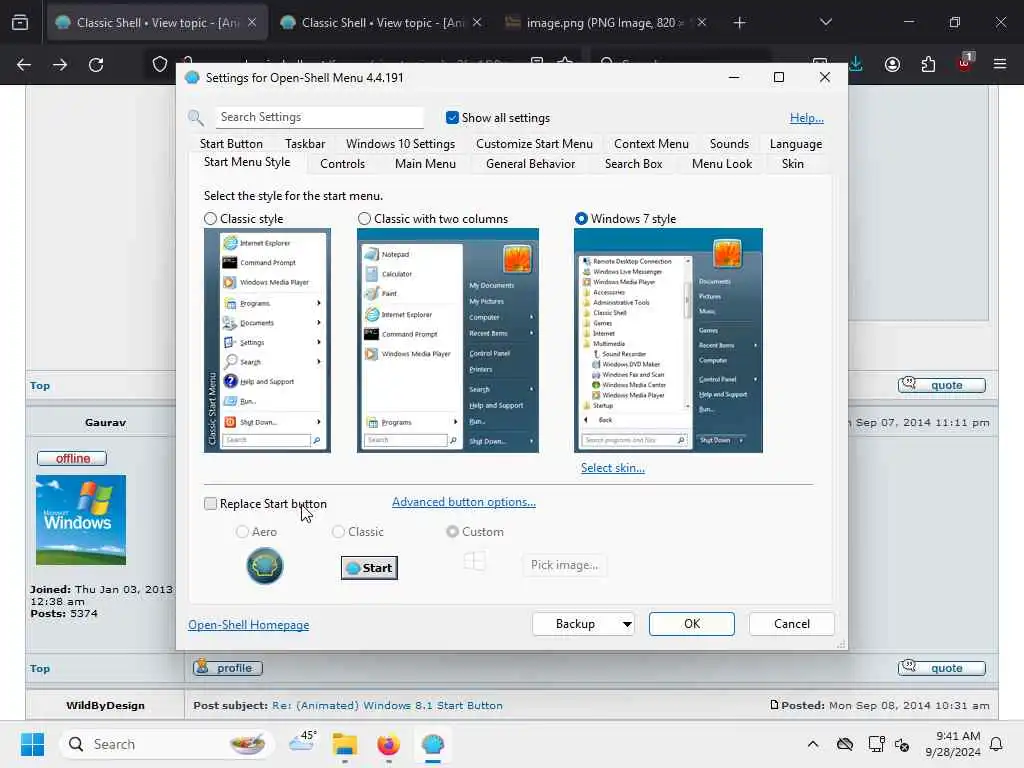Close the image.png browser tab

coord(701,22)
